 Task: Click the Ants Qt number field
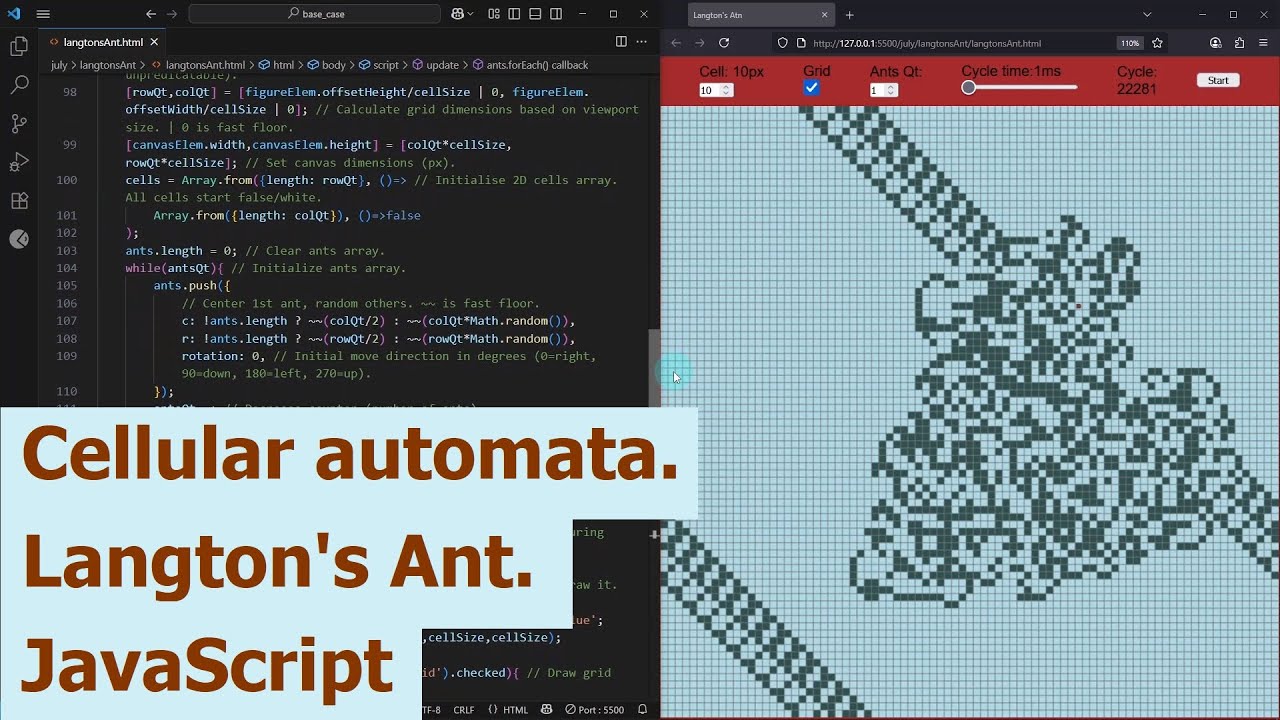884,90
